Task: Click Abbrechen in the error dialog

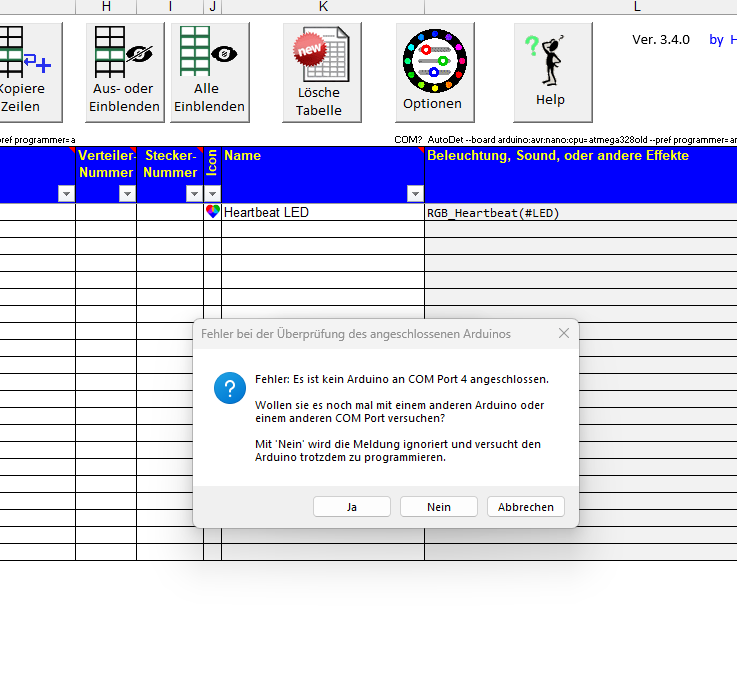Action: coord(525,507)
